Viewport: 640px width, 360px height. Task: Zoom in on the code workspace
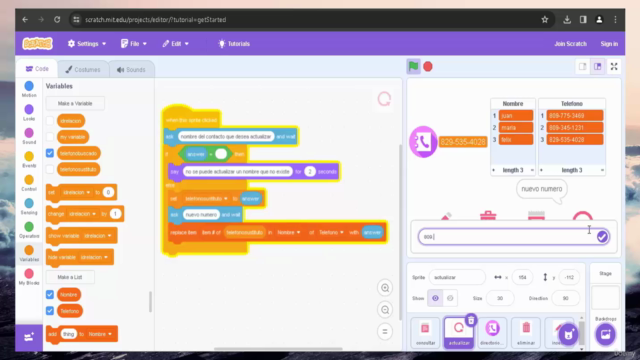point(385,288)
